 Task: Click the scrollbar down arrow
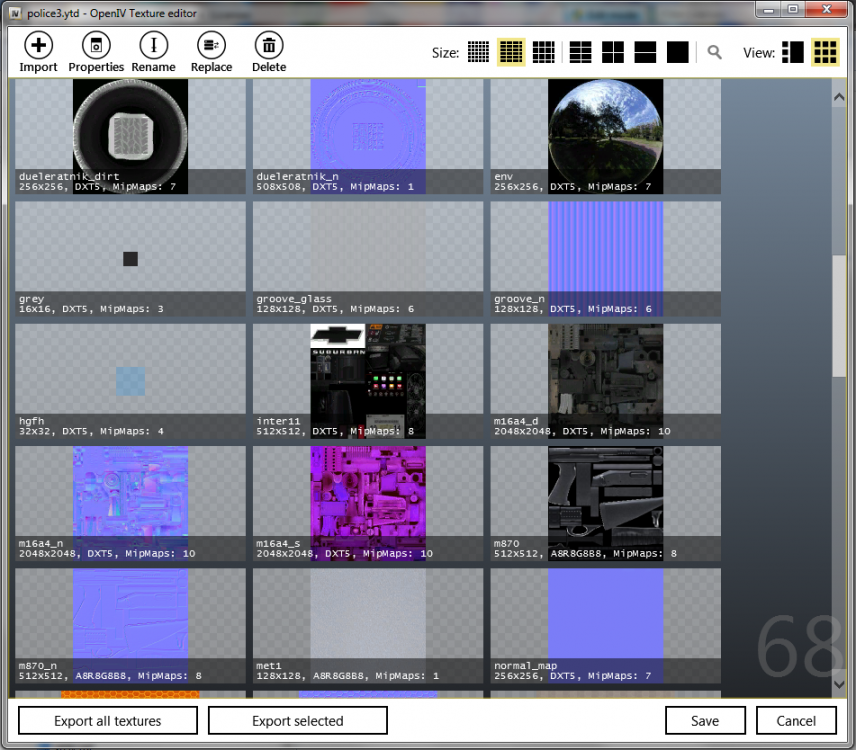[839, 684]
